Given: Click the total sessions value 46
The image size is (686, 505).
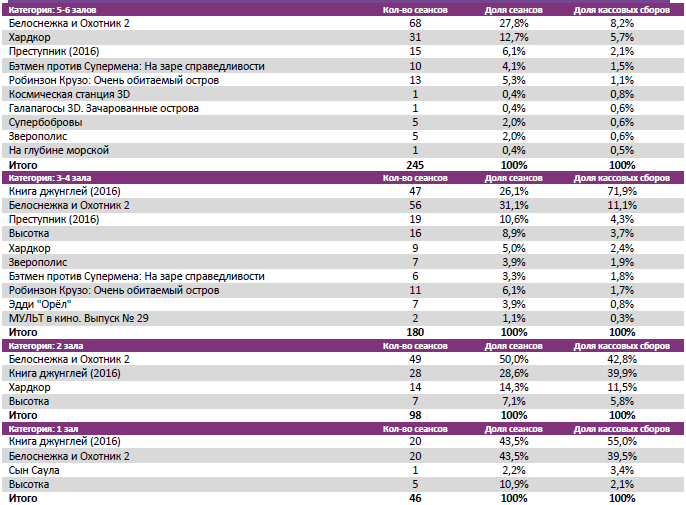Looking at the screenshot, I should [x=416, y=497].
